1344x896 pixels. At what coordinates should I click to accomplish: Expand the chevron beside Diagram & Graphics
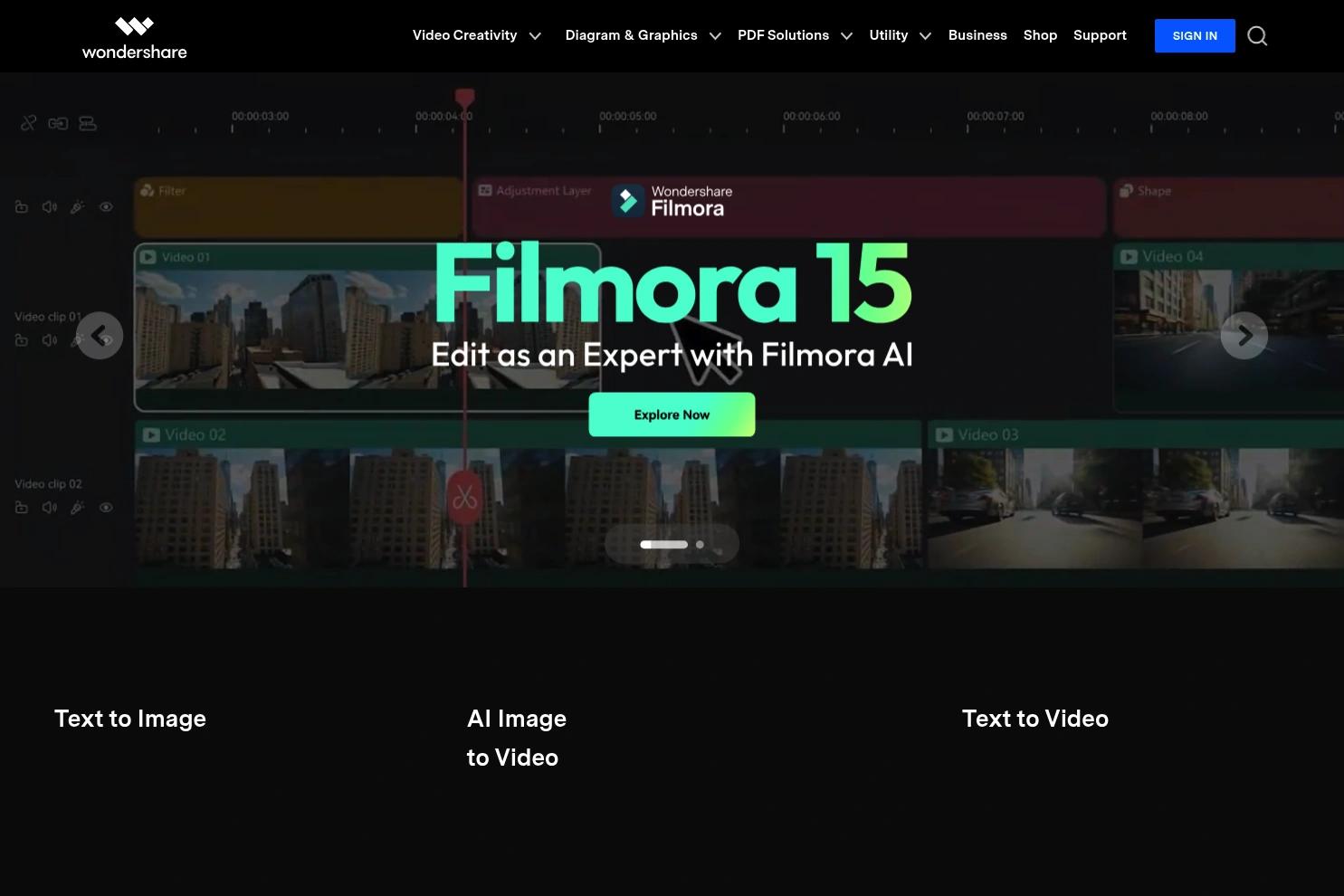tap(715, 36)
